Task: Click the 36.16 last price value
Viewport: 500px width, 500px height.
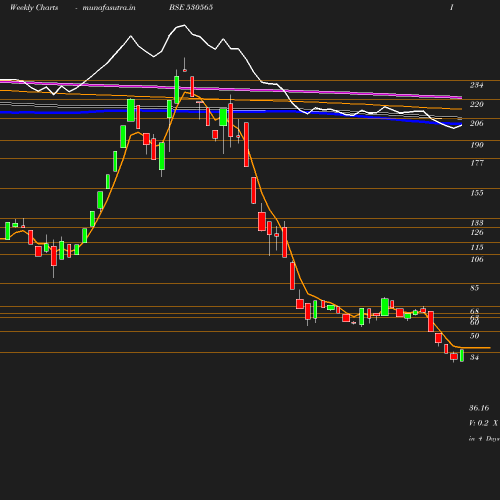Action: [x=479, y=408]
